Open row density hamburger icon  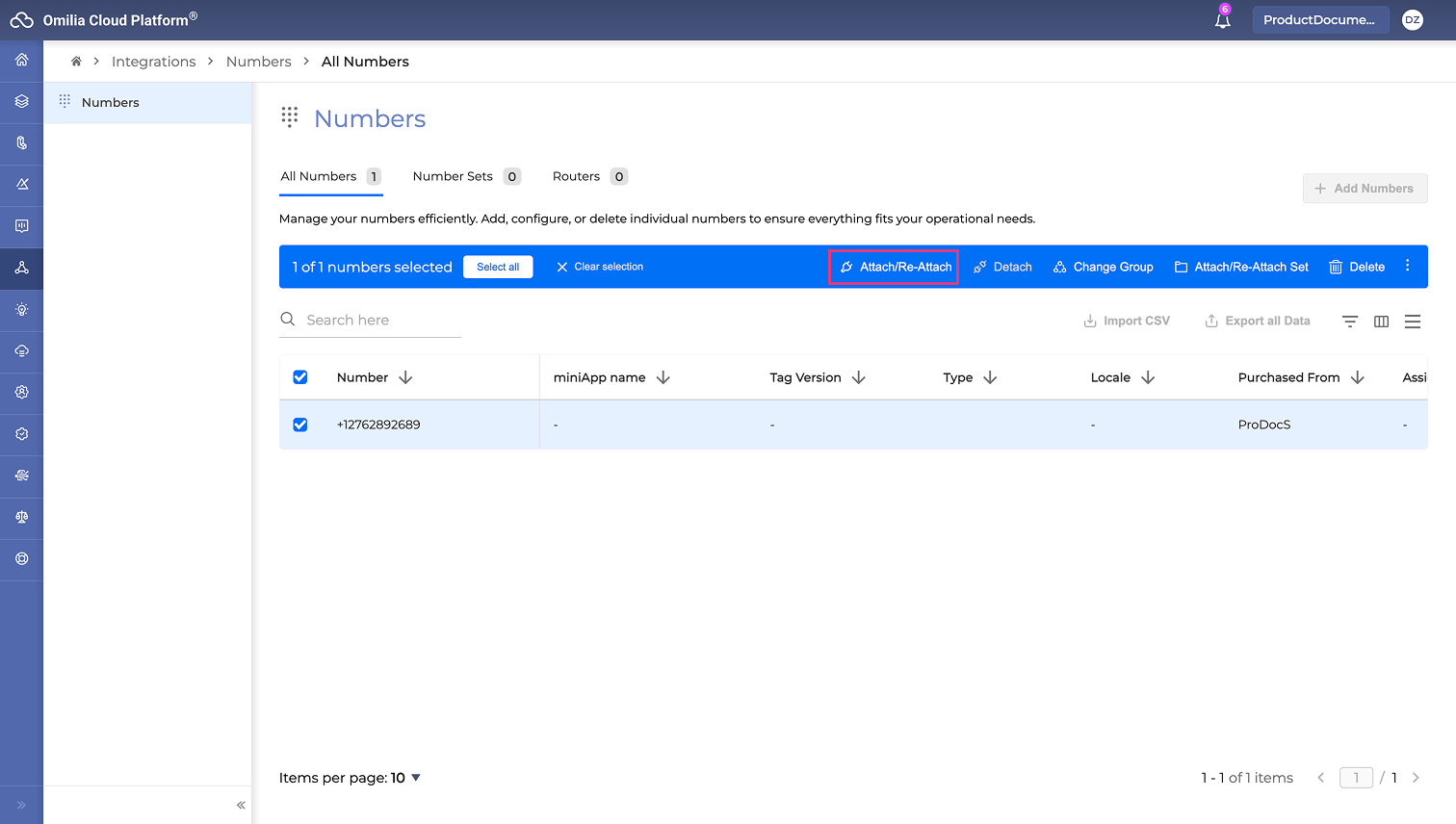pyautogui.click(x=1413, y=322)
